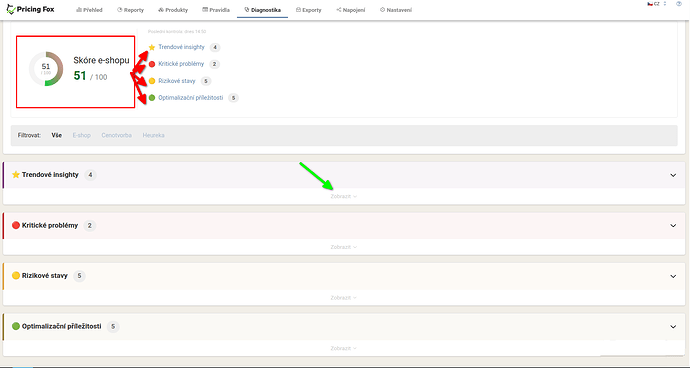This screenshot has width=690, height=368.
Task: Filter by Cenotvorba
Action: (x=117, y=135)
